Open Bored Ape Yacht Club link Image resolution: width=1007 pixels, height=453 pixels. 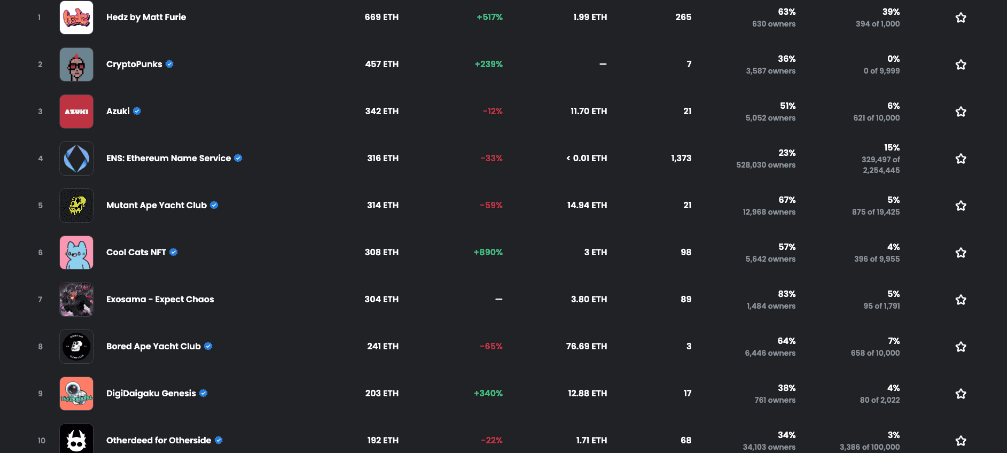(x=153, y=346)
